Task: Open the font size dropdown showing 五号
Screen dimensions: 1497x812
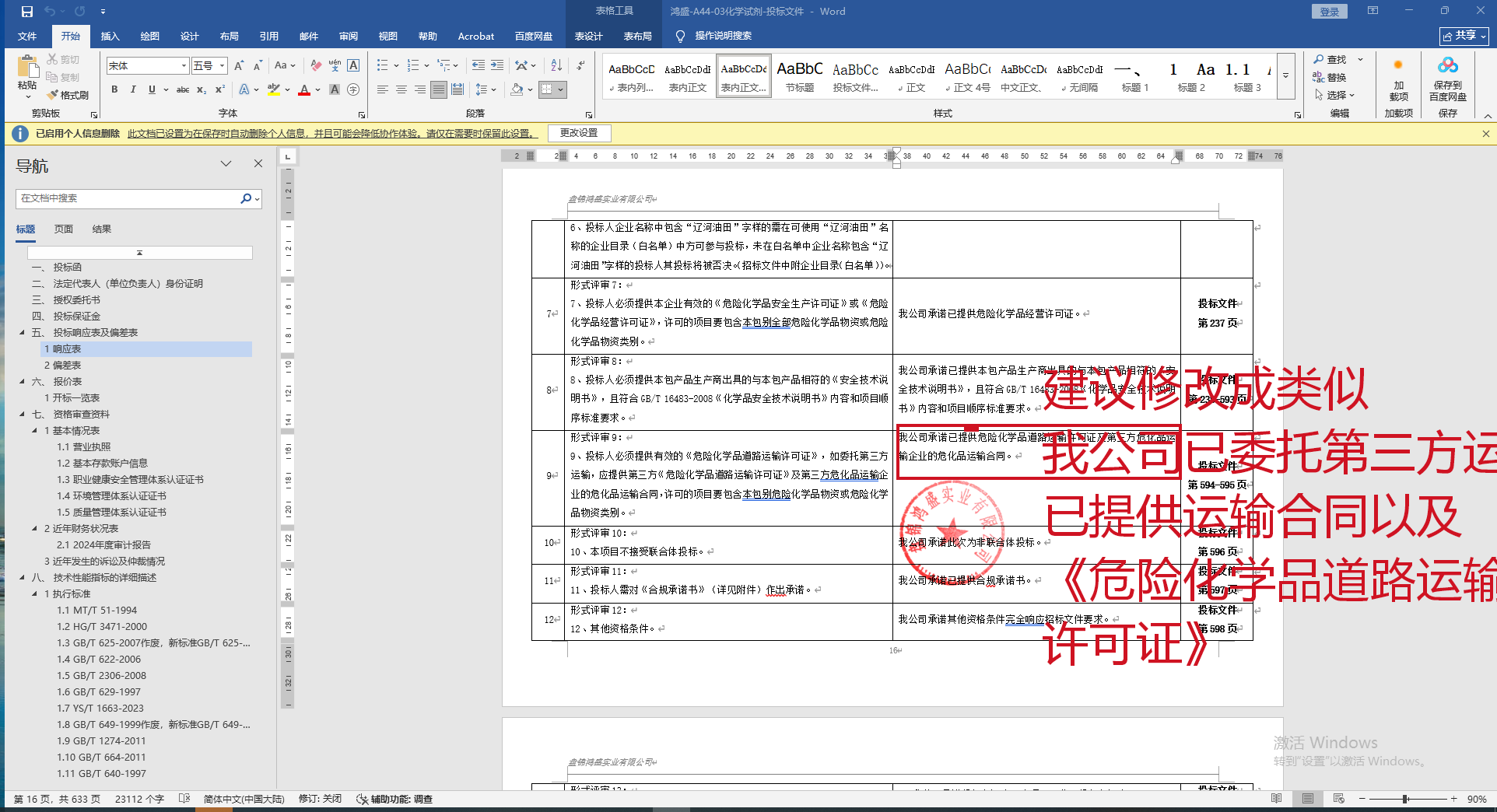Action: pos(223,65)
